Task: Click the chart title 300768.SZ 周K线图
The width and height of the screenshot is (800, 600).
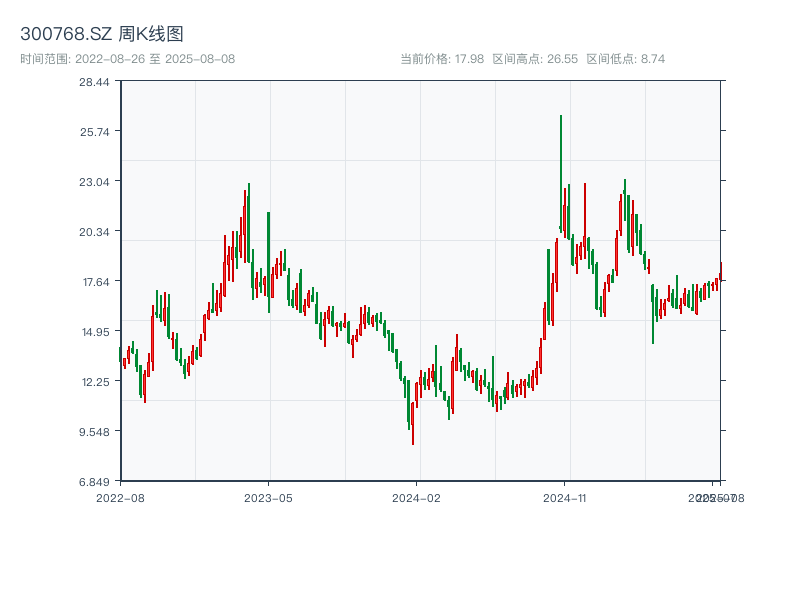Action: click(102, 34)
